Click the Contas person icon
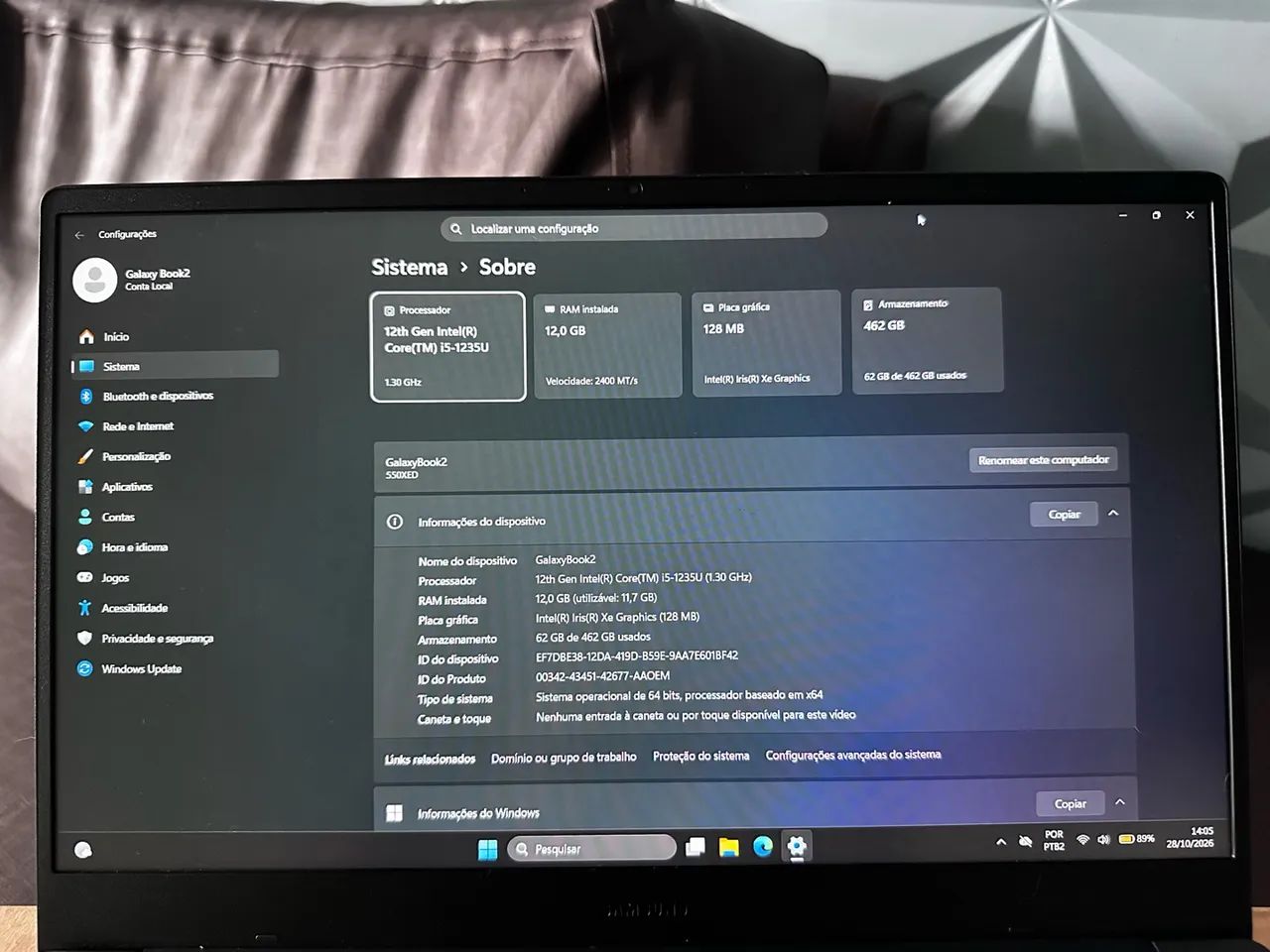1270x952 pixels. (85, 518)
